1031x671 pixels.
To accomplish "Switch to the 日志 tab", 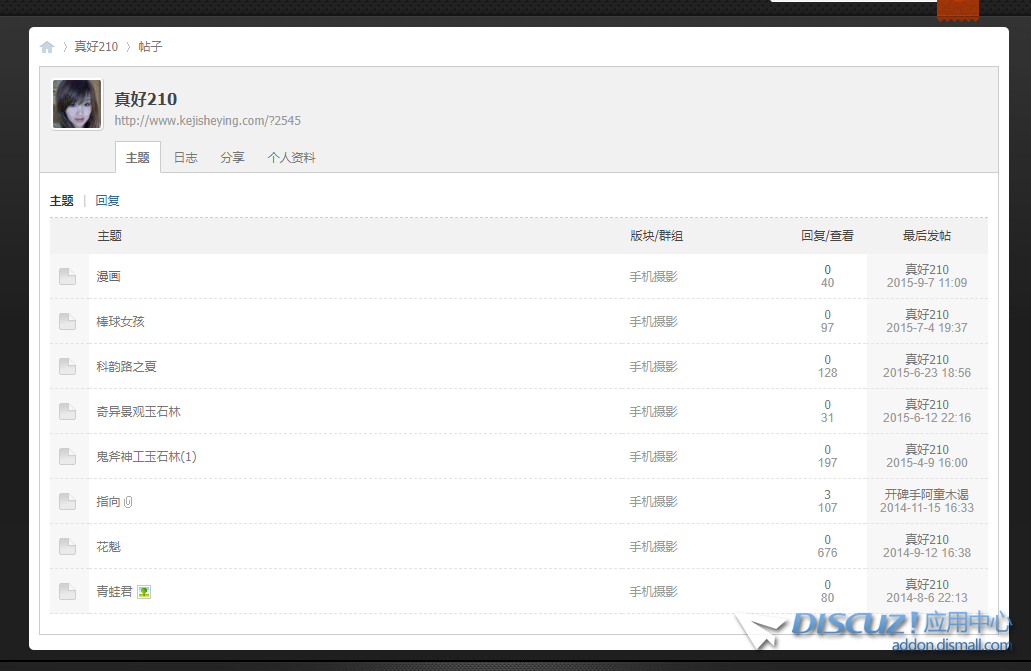I will (x=185, y=158).
